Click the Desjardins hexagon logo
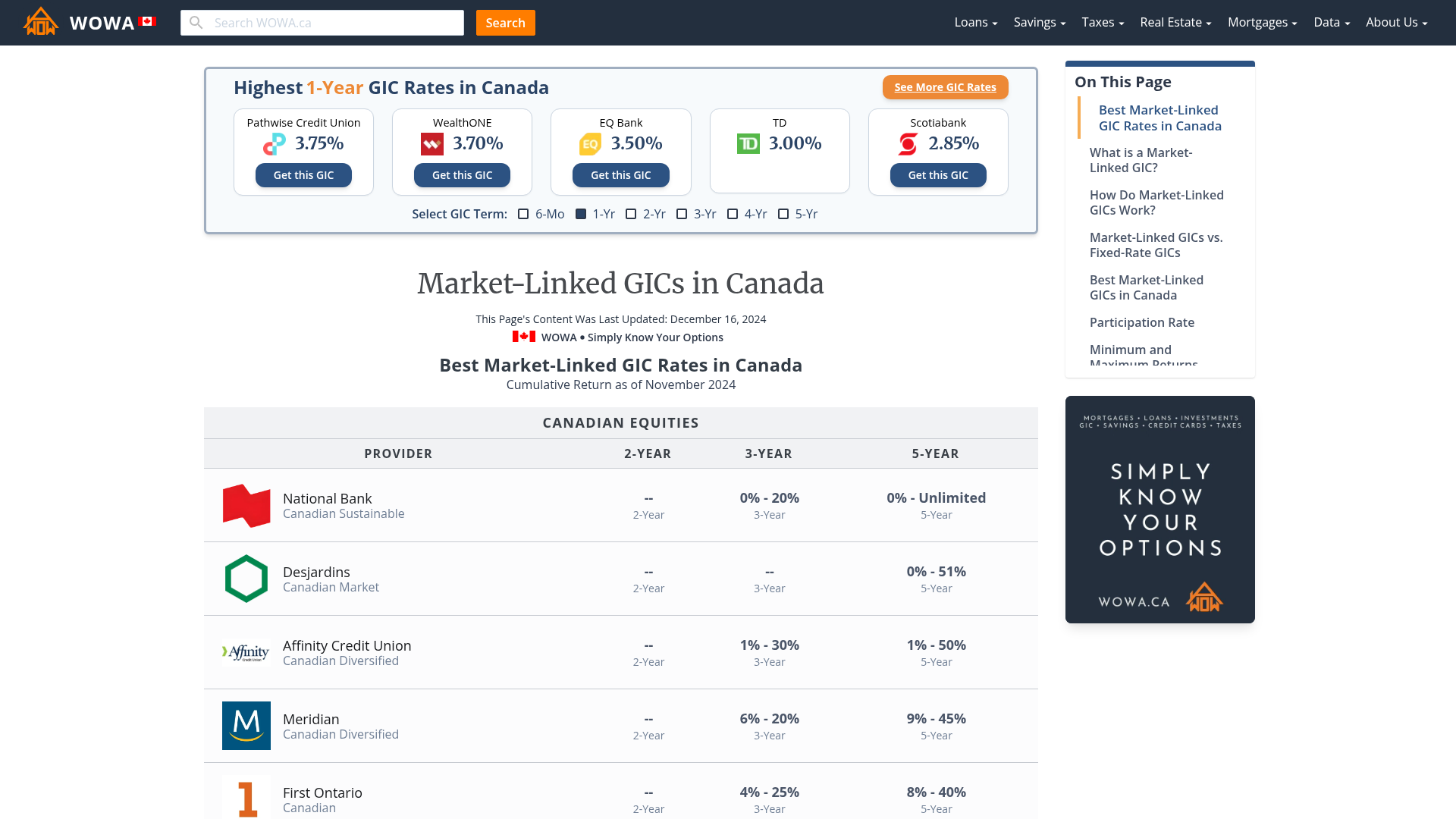This screenshot has height=819, width=1456. [x=246, y=579]
